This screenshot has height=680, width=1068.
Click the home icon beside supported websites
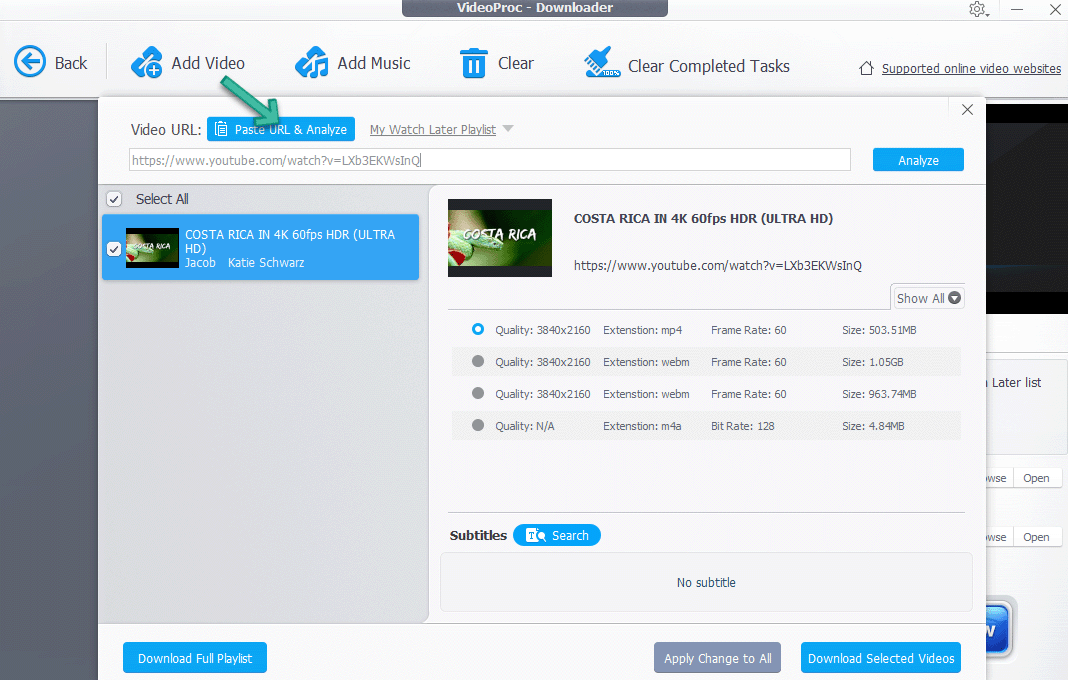click(866, 68)
